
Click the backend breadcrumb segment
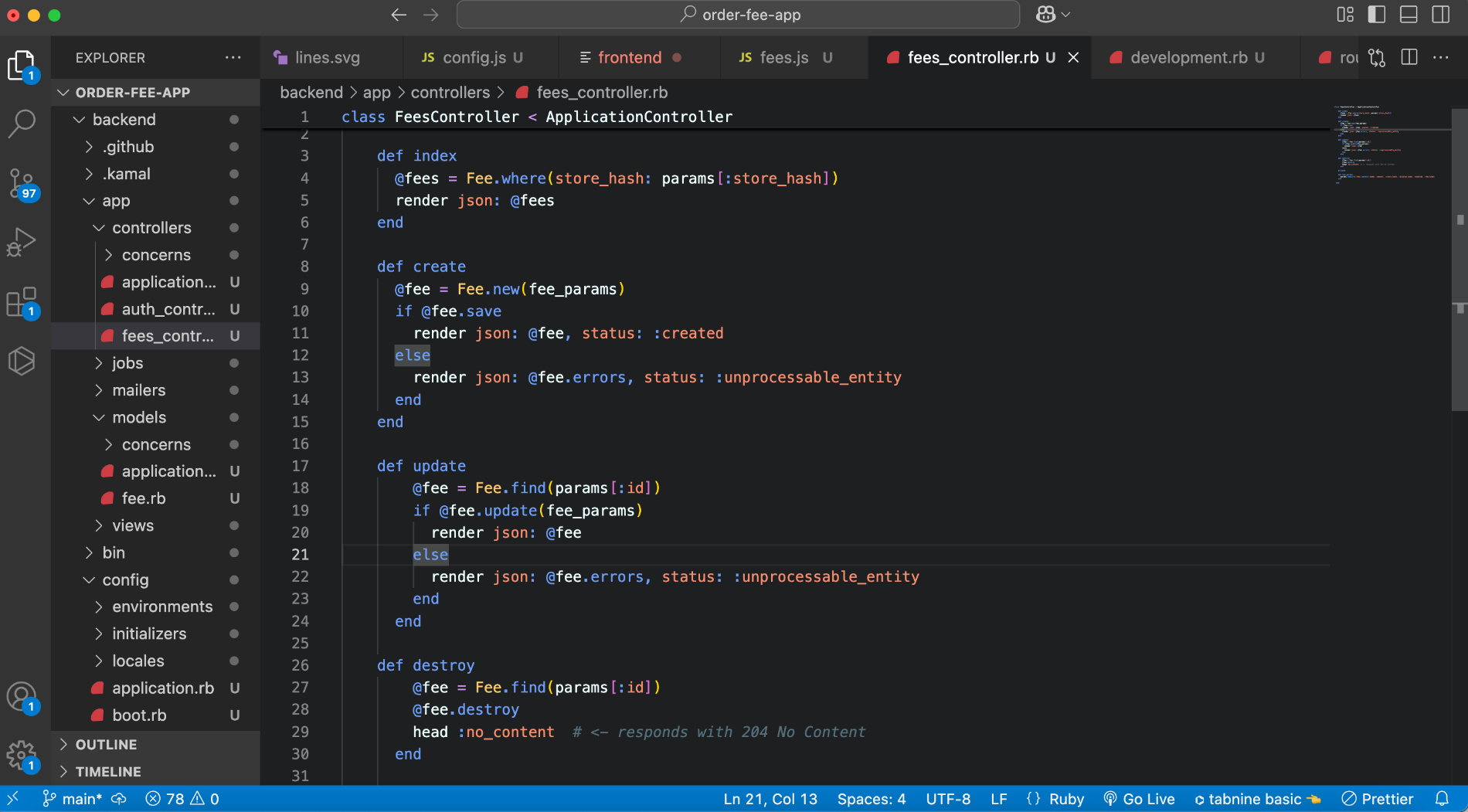311,93
